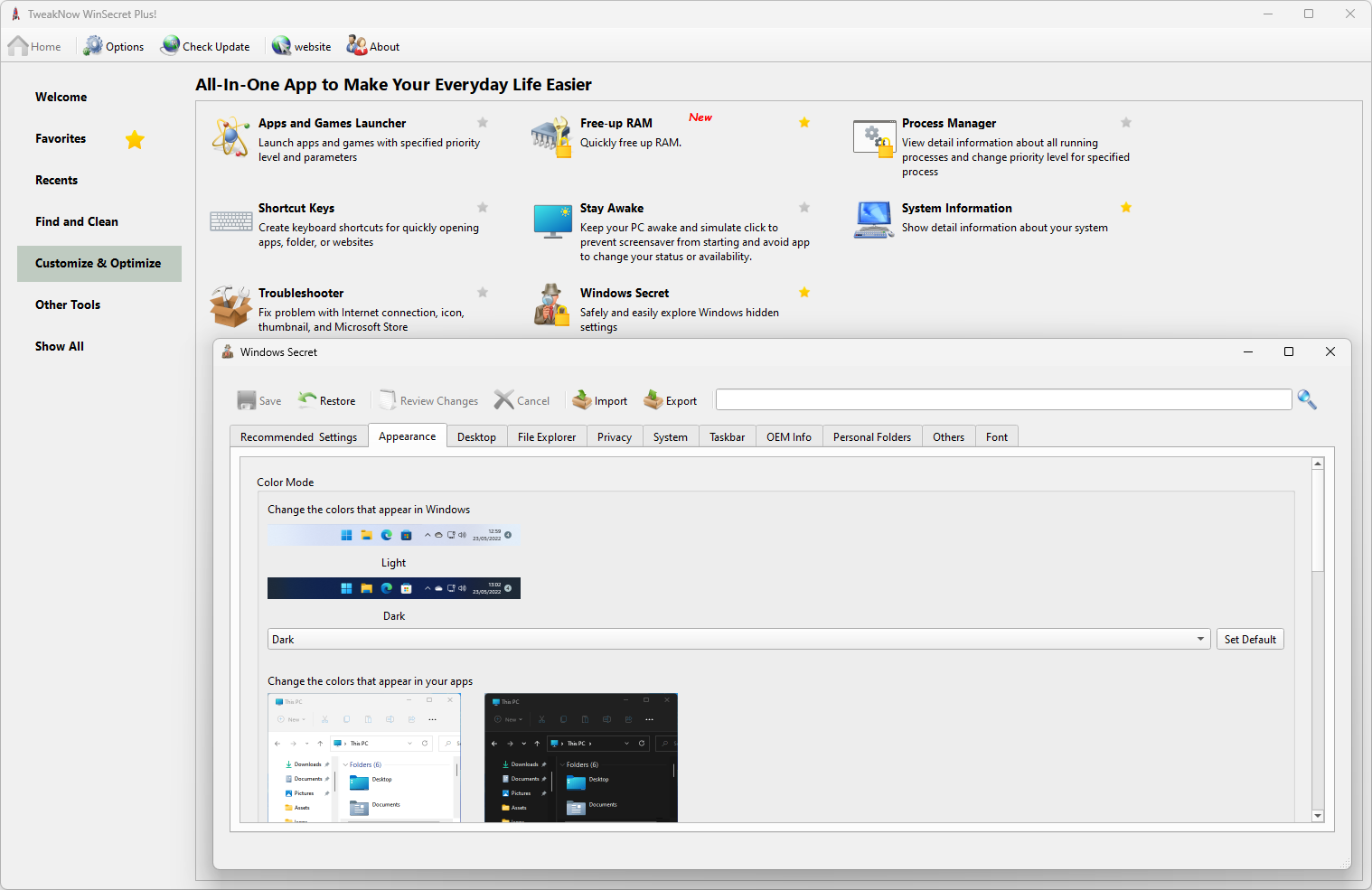Expand the Dark color mode dropdown
The height and width of the screenshot is (890, 1372).
[1200, 639]
